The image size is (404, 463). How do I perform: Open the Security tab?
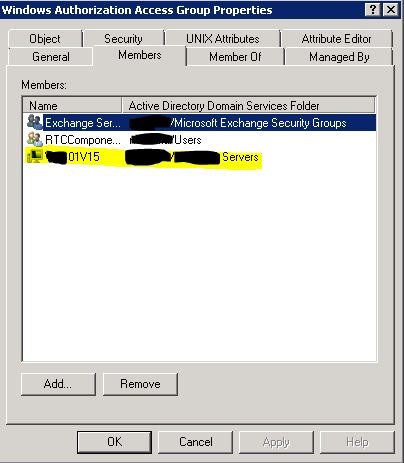123,39
